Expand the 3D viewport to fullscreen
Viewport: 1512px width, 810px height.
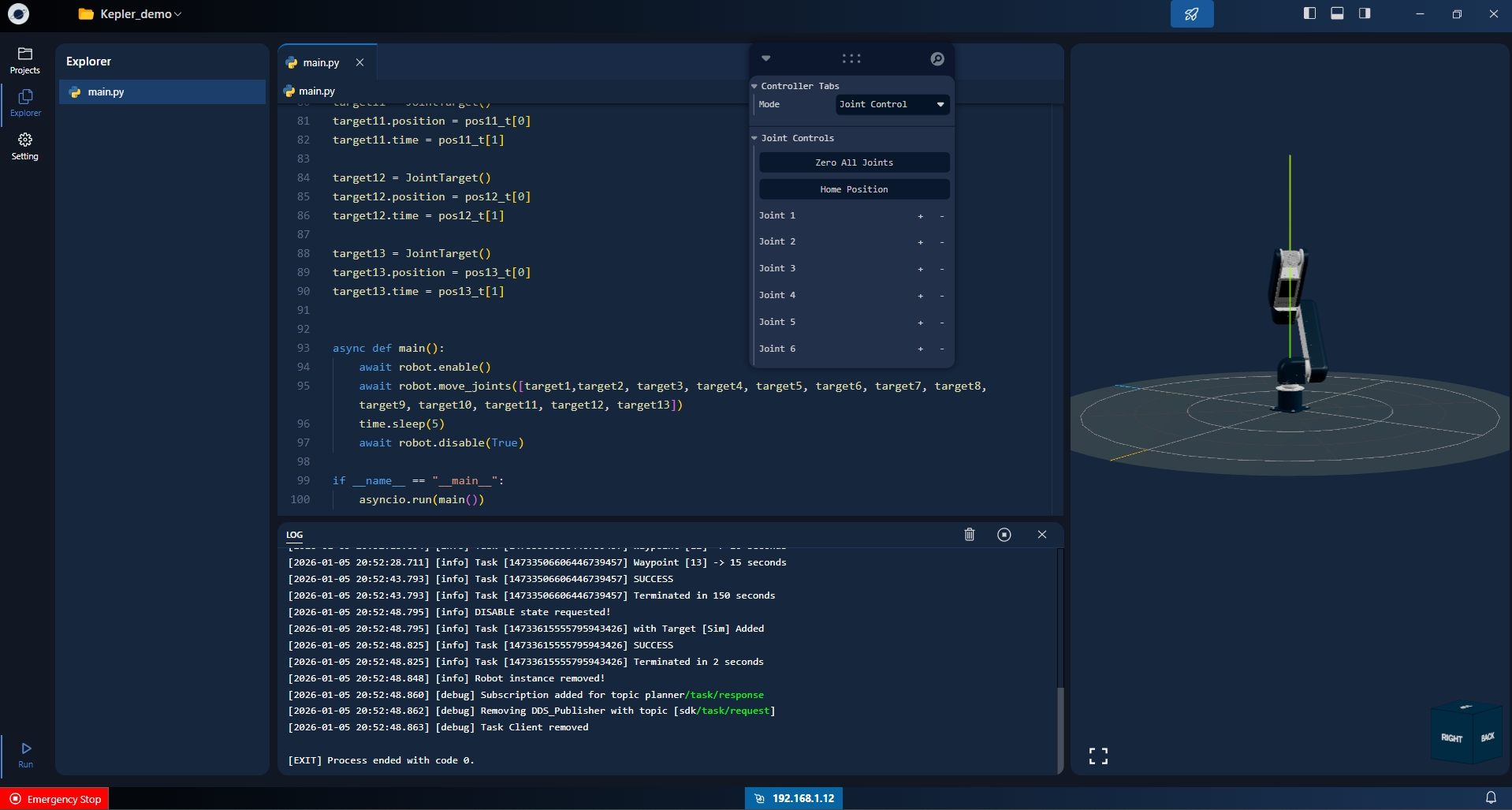1097,756
